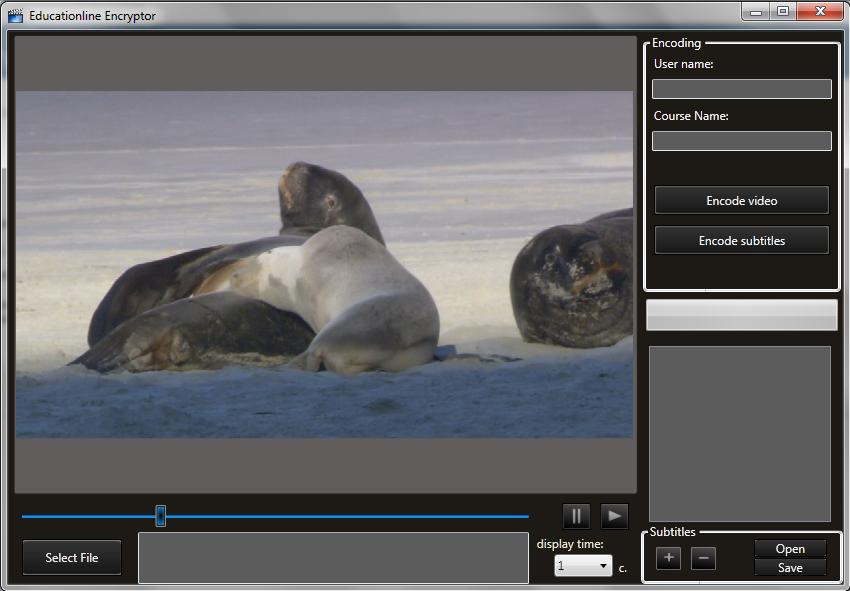Remove a subtitle with the minus button

[703, 559]
